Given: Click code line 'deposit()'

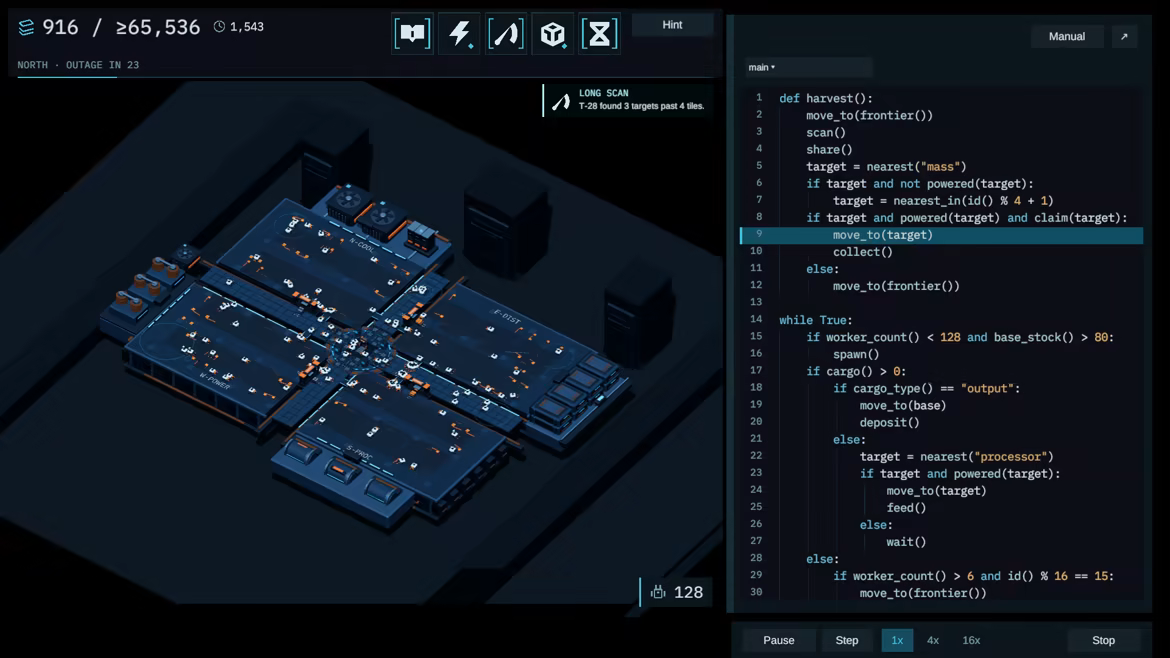Looking at the screenshot, I should (889, 423).
